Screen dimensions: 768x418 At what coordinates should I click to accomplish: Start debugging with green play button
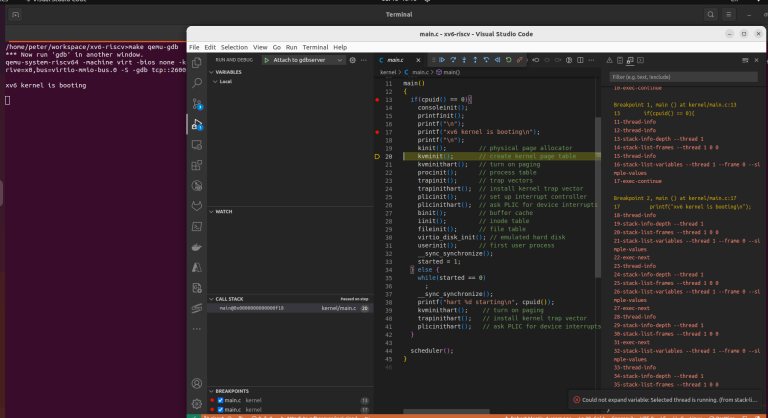tap(266, 60)
